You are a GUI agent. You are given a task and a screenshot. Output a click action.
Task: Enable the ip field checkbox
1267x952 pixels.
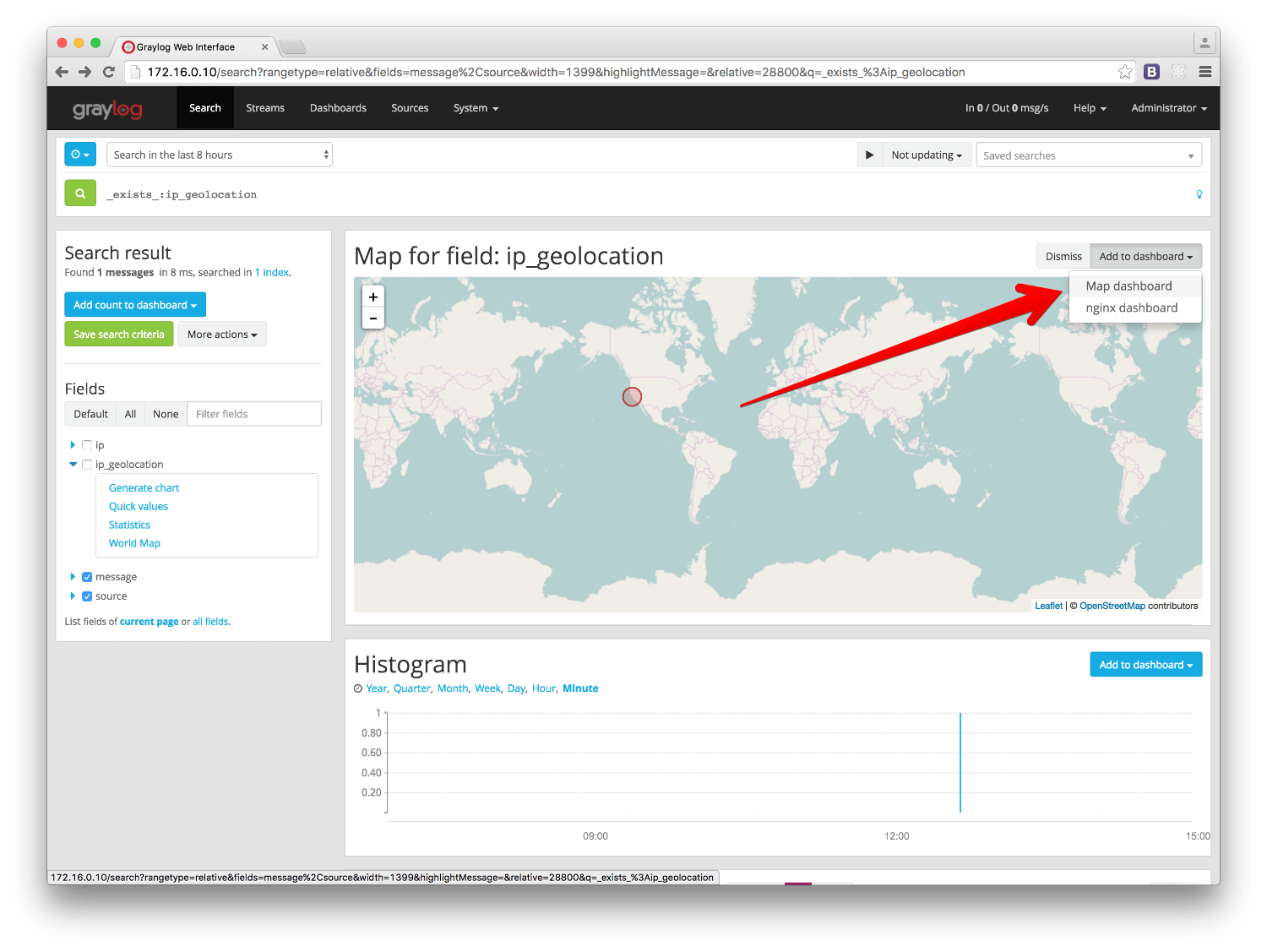[87, 445]
